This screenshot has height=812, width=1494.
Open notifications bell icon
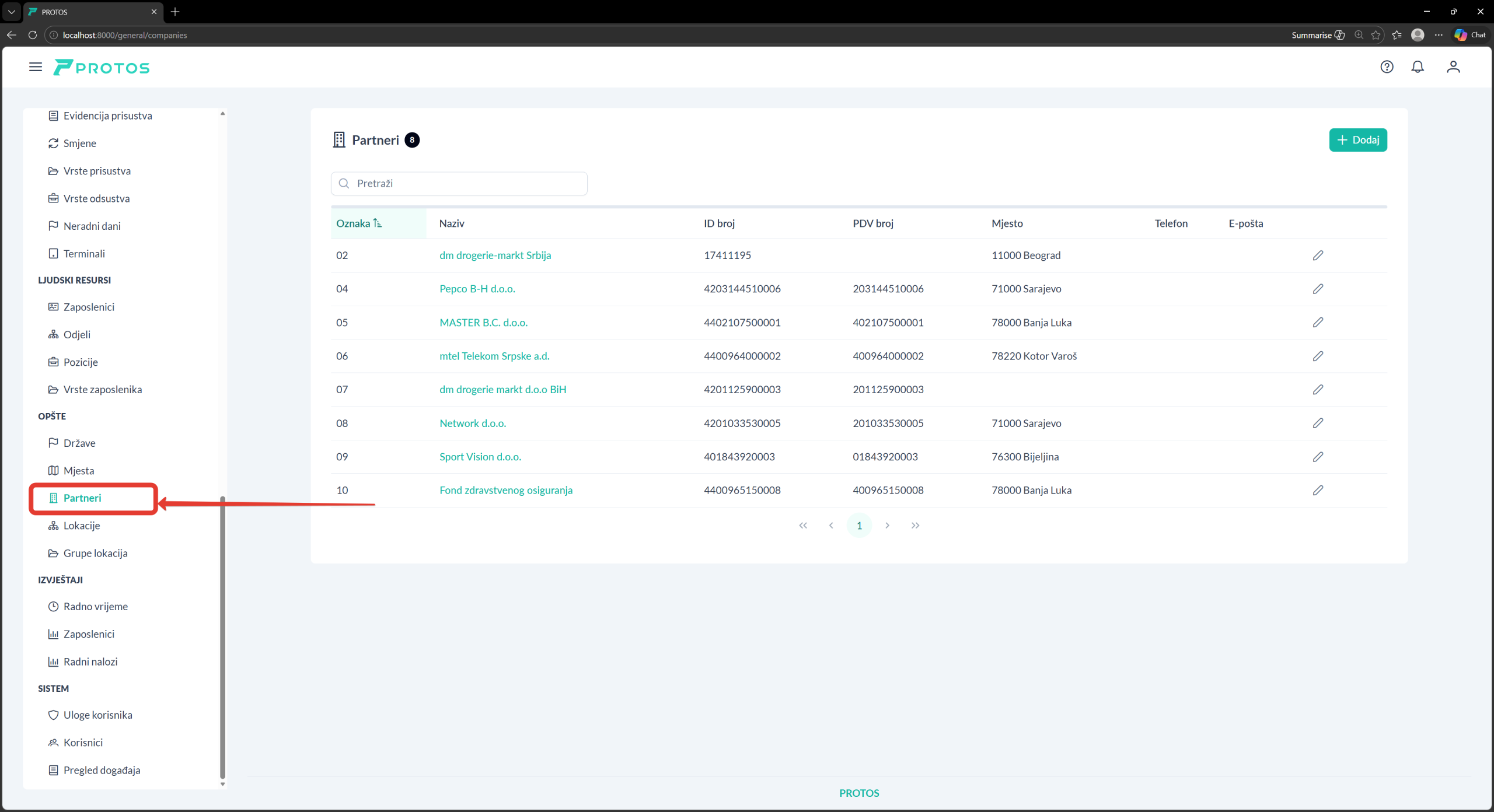tap(1418, 67)
